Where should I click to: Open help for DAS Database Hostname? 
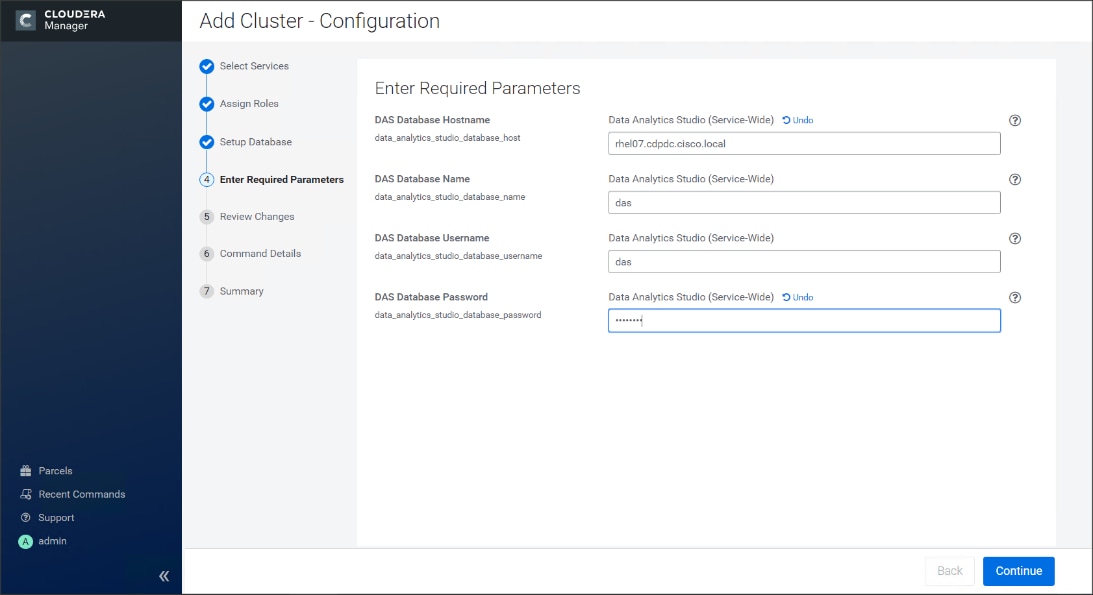tap(1015, 121)
